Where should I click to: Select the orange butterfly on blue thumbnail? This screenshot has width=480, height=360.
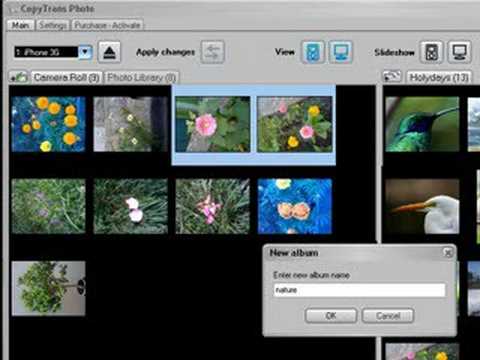295,206
